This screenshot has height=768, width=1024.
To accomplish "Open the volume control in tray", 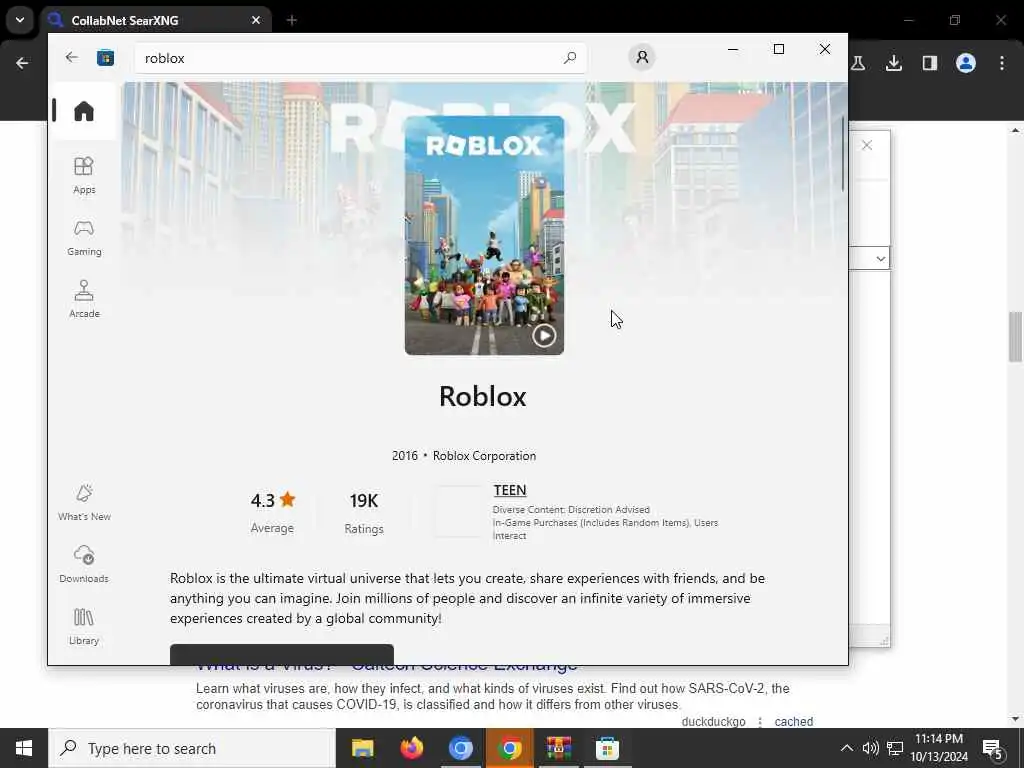I will pos(871,748).
